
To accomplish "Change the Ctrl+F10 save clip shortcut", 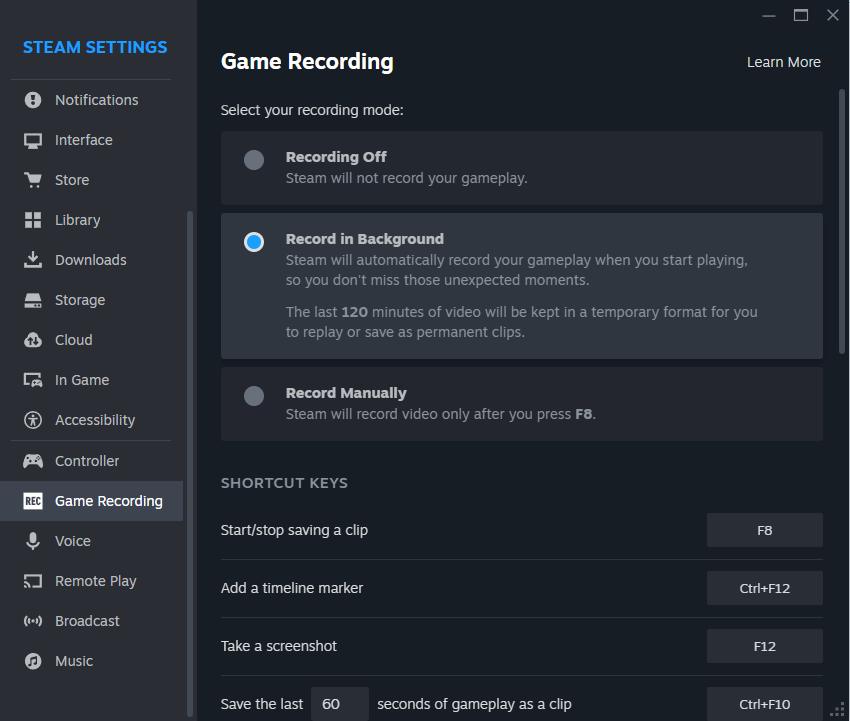I will point(764,704).
